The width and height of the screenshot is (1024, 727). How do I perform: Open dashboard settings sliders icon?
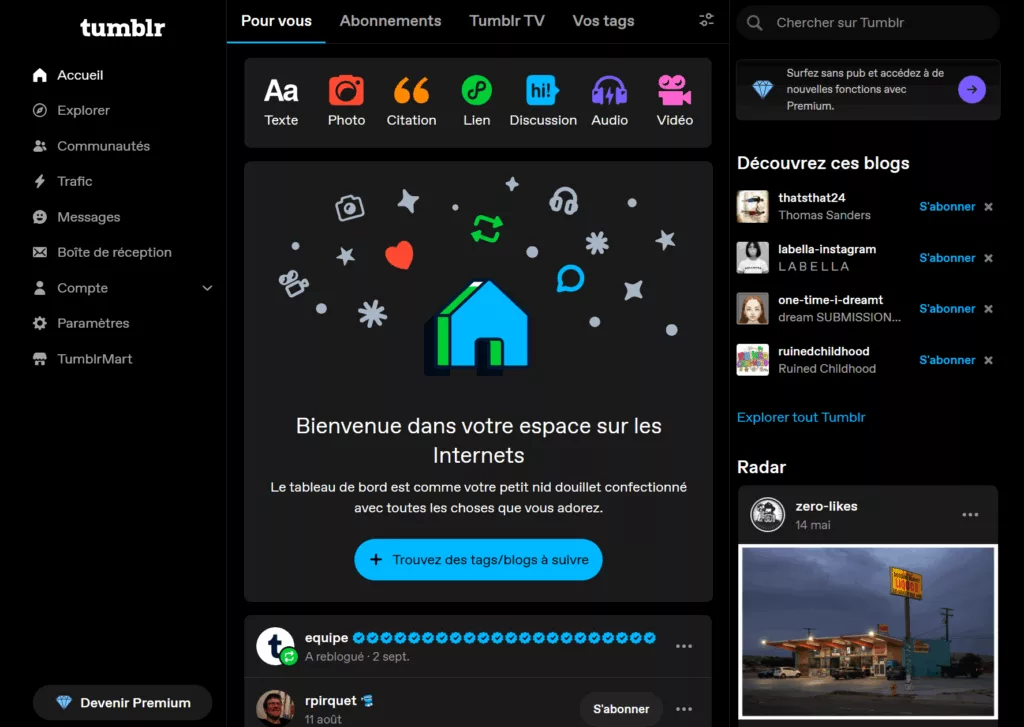[x=707, y=20]
